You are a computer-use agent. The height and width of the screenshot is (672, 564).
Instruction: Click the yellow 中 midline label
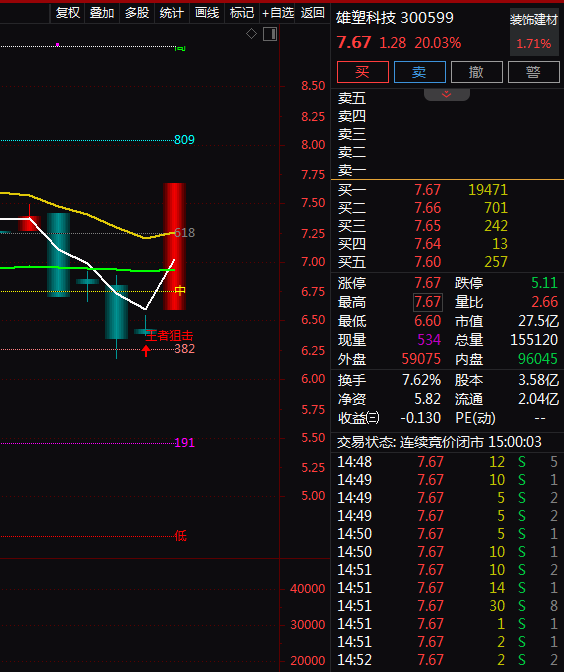click(x=180, y=291)
